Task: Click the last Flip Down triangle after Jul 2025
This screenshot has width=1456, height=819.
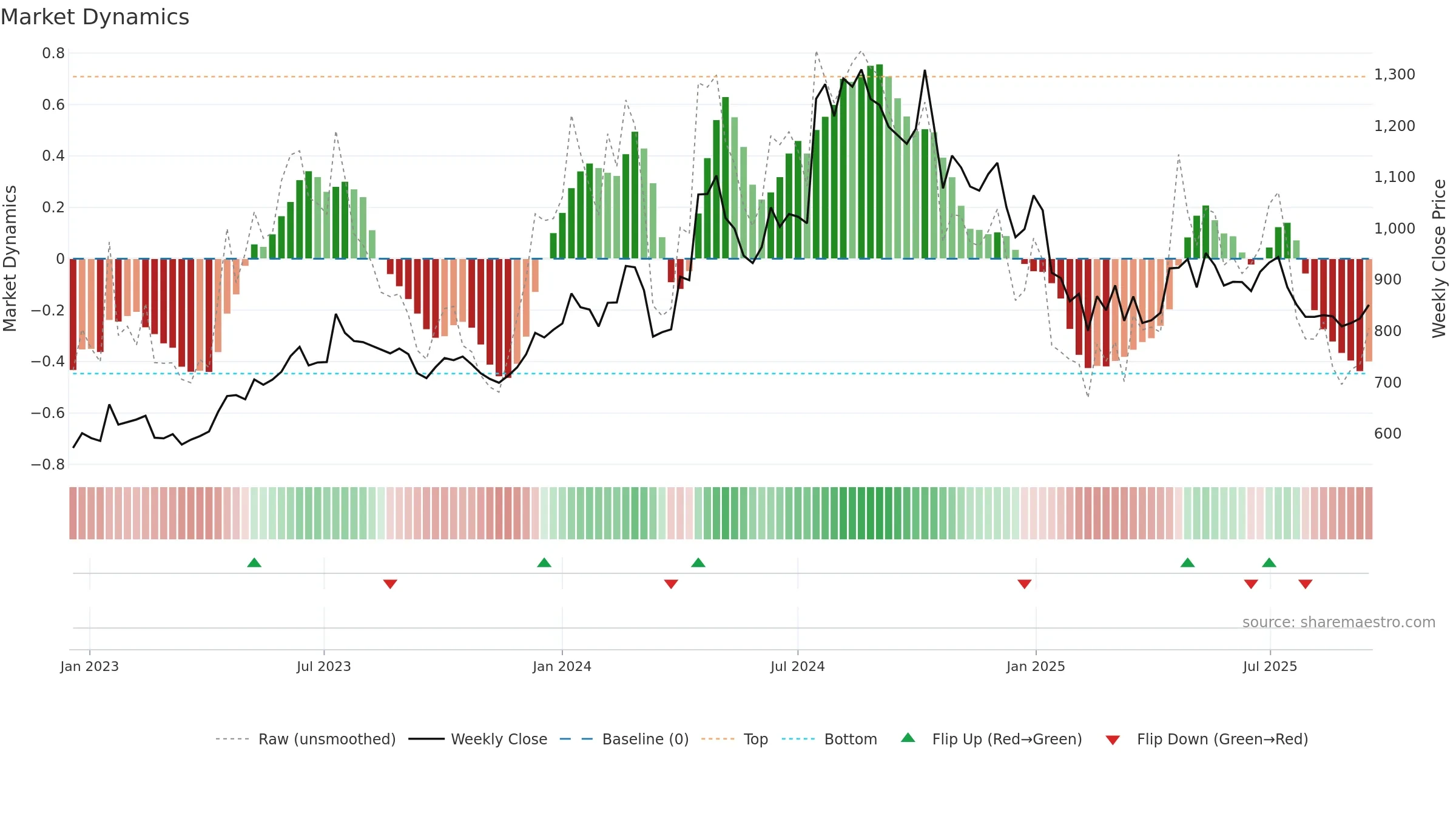Action: click(1306, 584)
